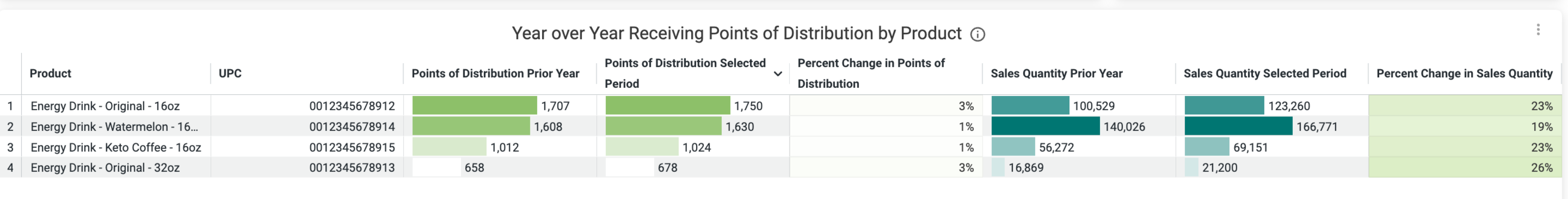This screenshot has height=199, width=1568.
Task: Click the 26% sales quantity change cell
Action: click(1464, 167)
